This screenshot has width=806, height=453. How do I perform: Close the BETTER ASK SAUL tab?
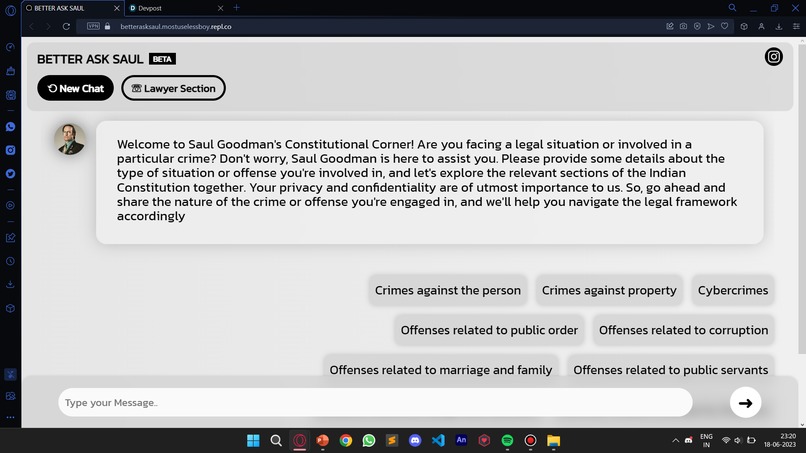[x=117, y=8]
